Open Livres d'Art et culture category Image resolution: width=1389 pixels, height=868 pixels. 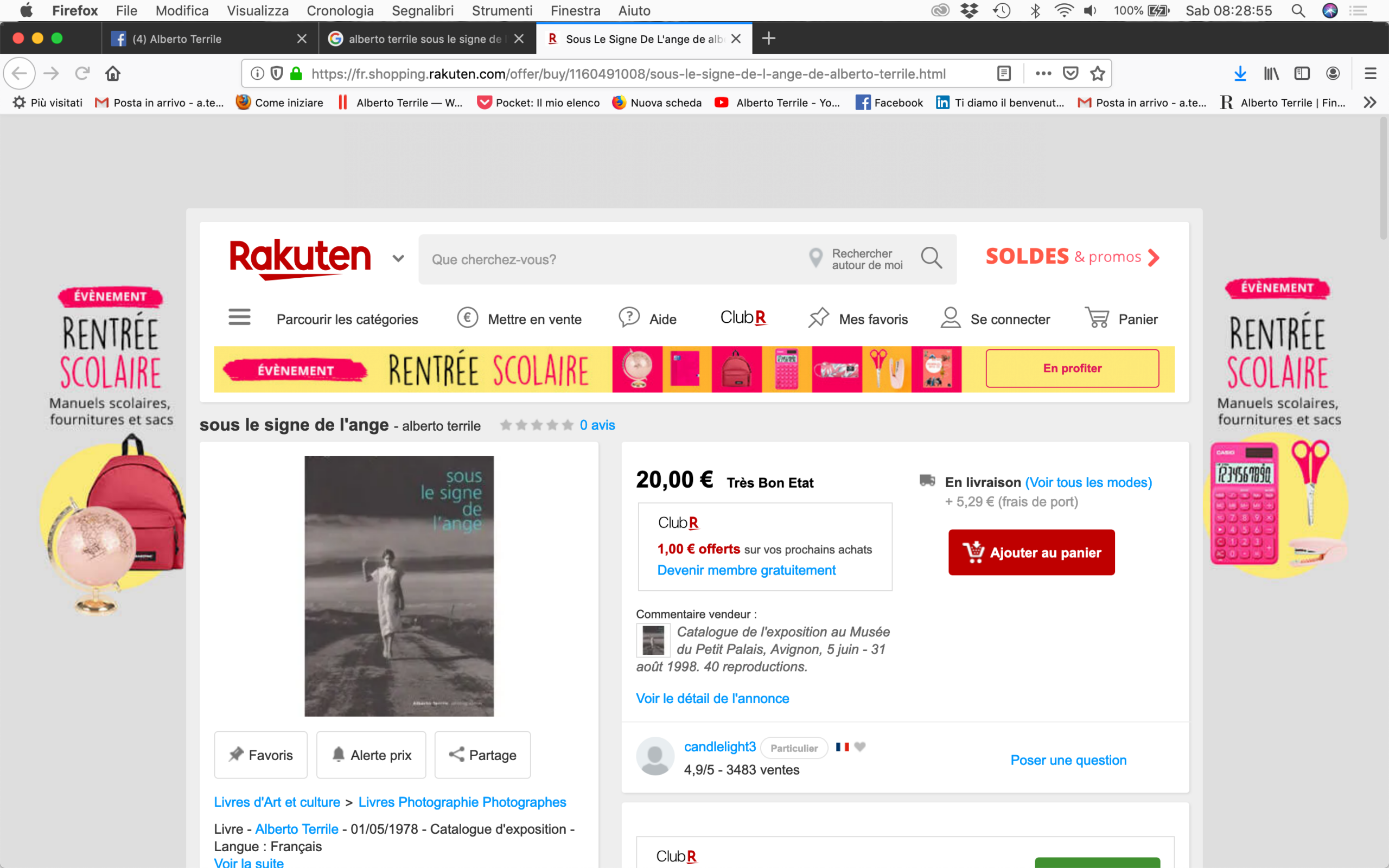[277, 802]
